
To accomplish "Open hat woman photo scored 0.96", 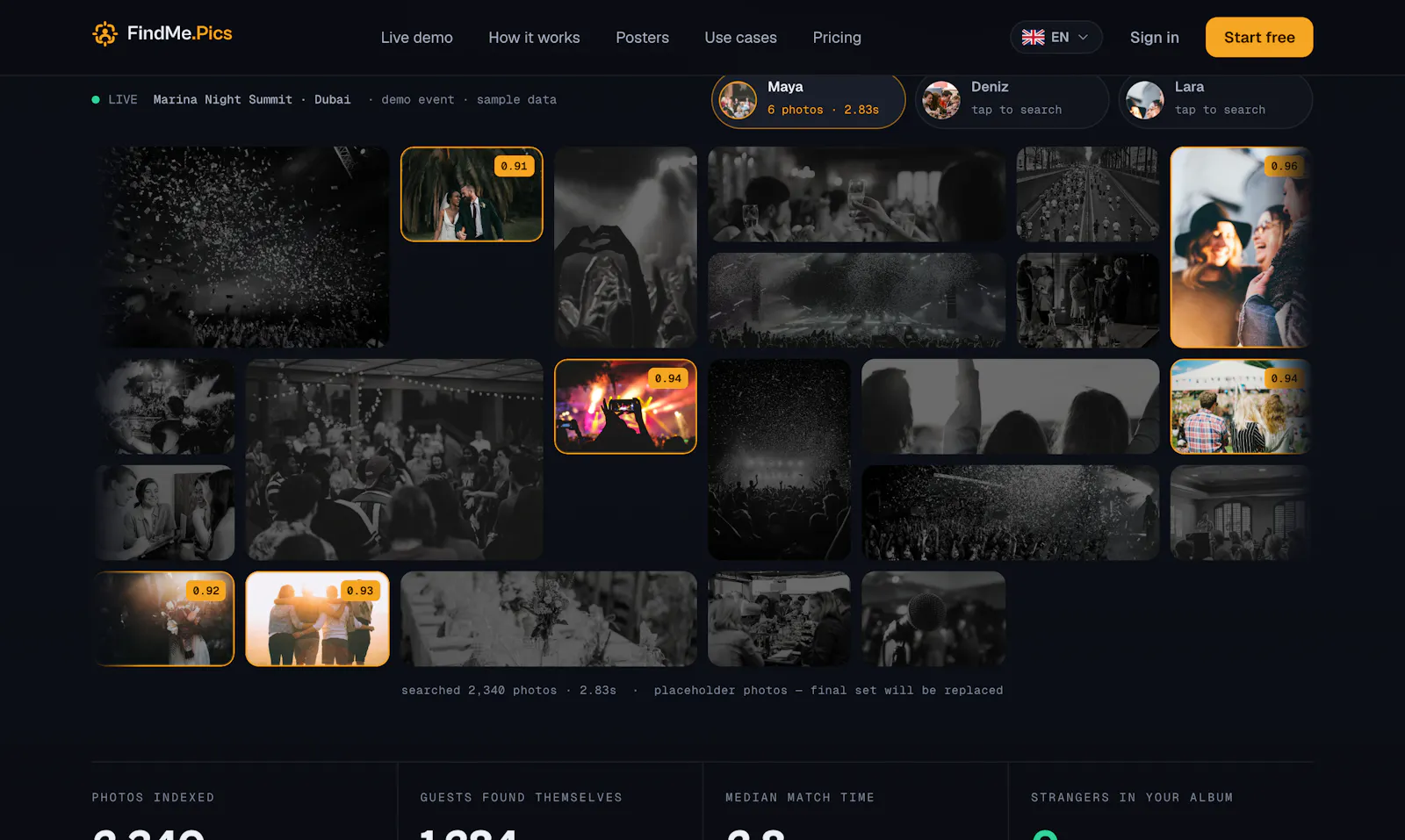I will (x=1241, y=248).
